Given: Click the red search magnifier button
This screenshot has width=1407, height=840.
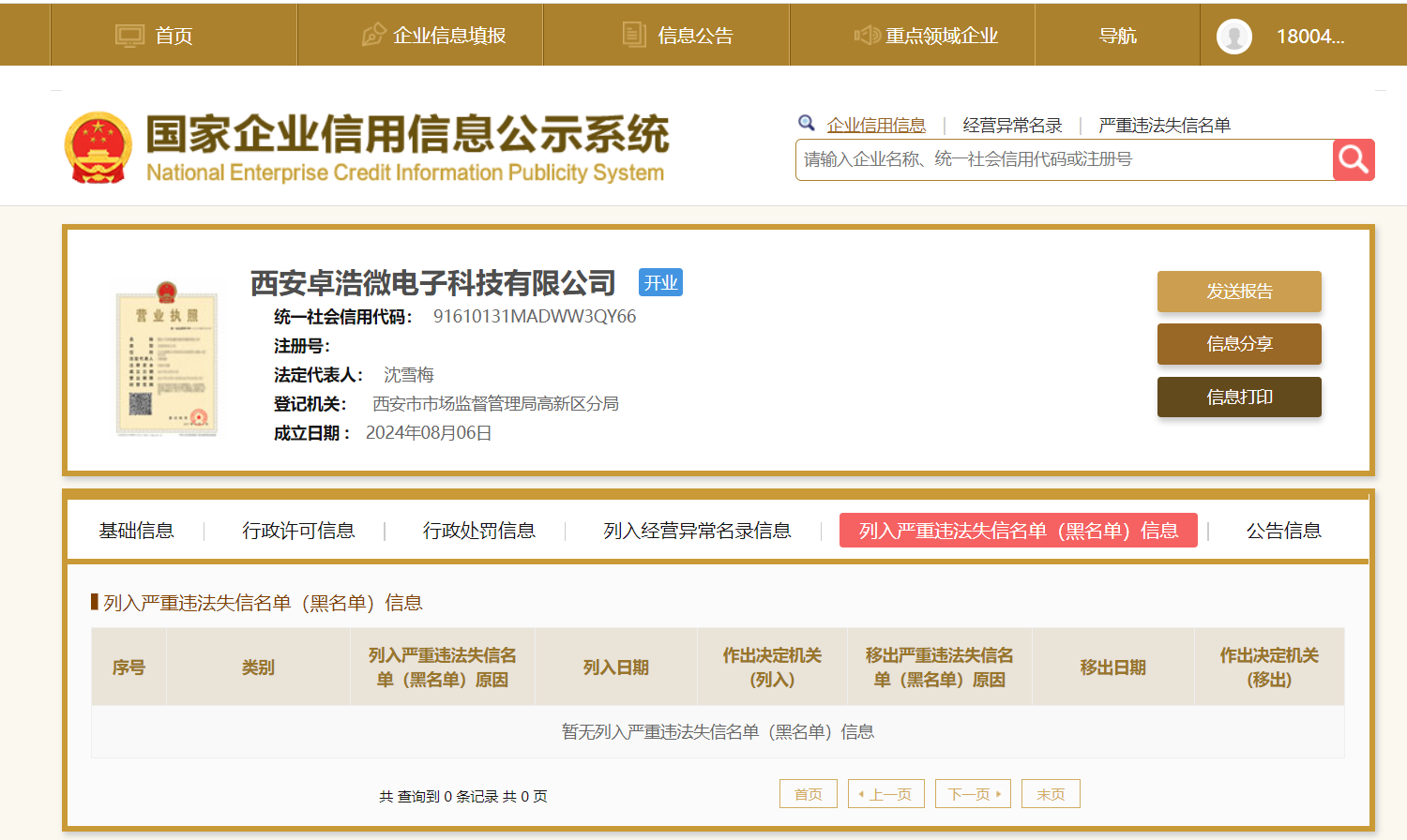Looking at the screenshot, I should click(1354, 159).
